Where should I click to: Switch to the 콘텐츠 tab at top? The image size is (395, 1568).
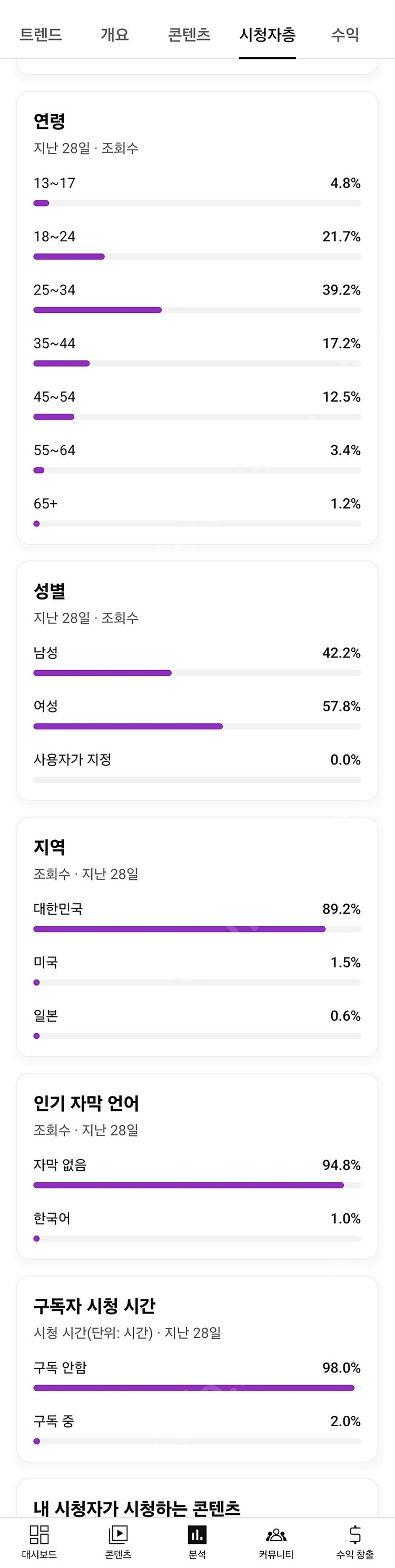point(189,35)
